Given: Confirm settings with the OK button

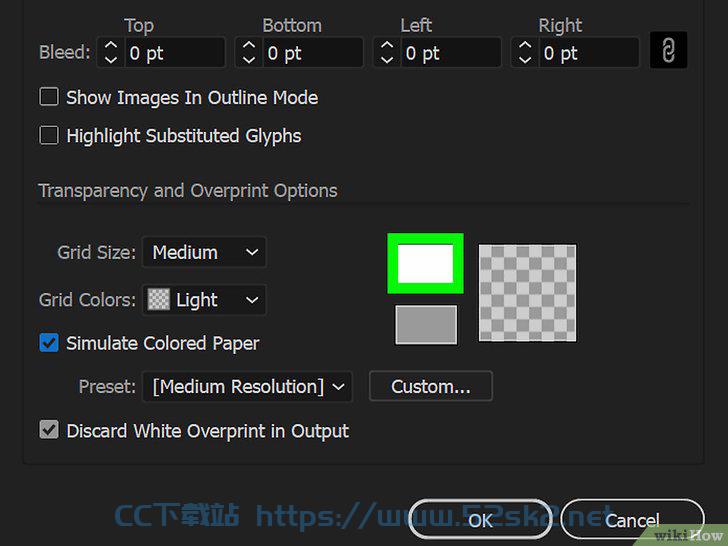Looking at the screenshot, I should pyautogui.click(x=480, y=520).
